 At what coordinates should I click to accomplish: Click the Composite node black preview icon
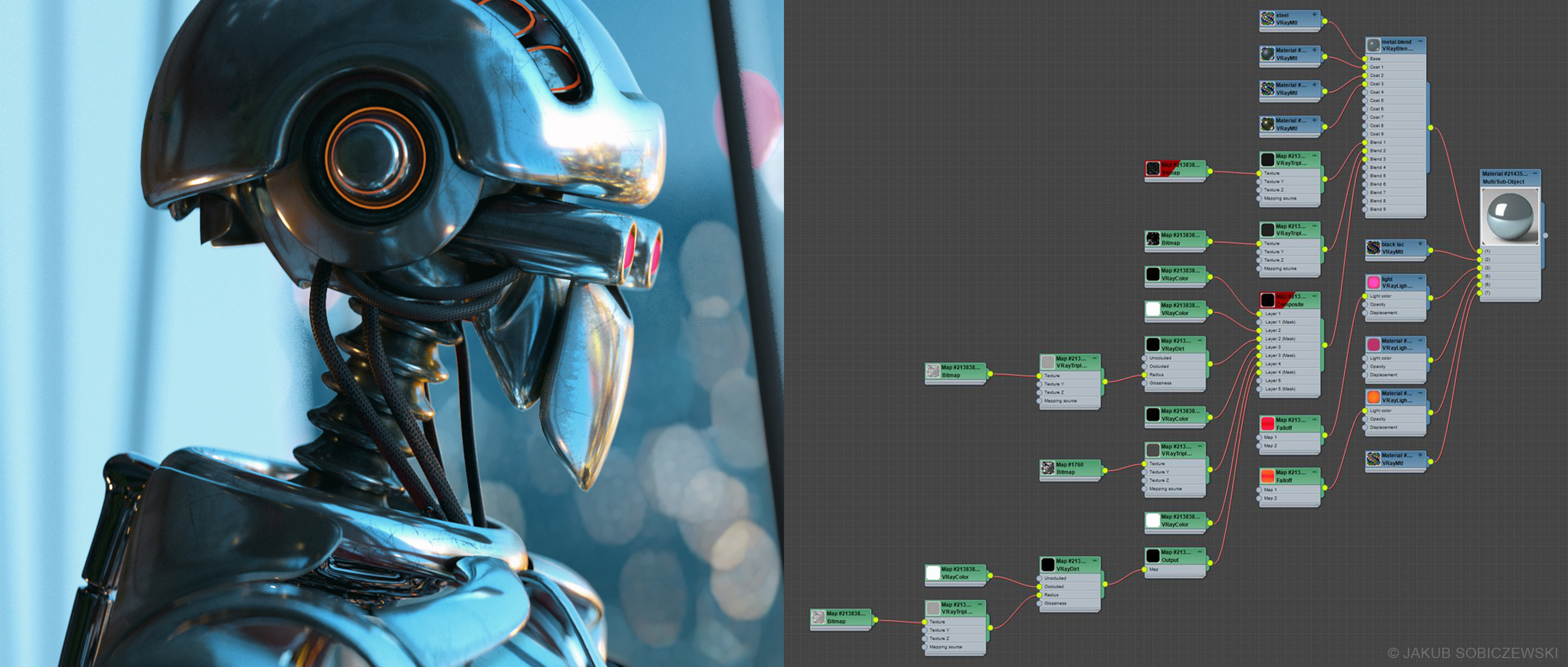[1267, 300]
